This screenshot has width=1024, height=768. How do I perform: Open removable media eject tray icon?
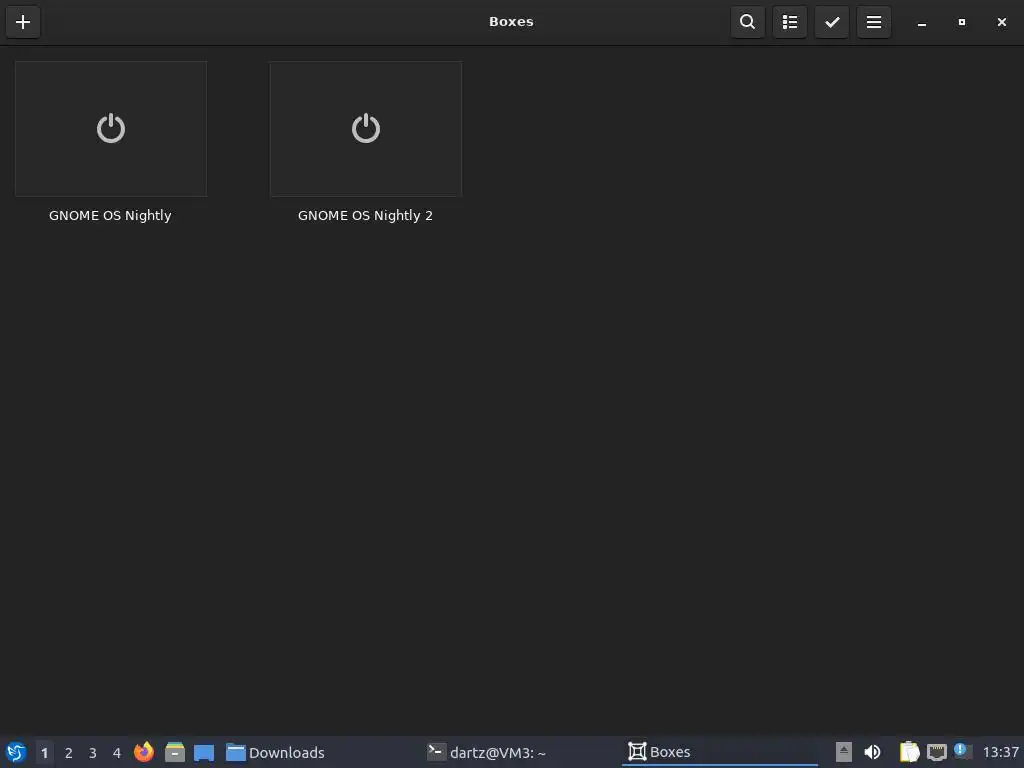point(843,752)
